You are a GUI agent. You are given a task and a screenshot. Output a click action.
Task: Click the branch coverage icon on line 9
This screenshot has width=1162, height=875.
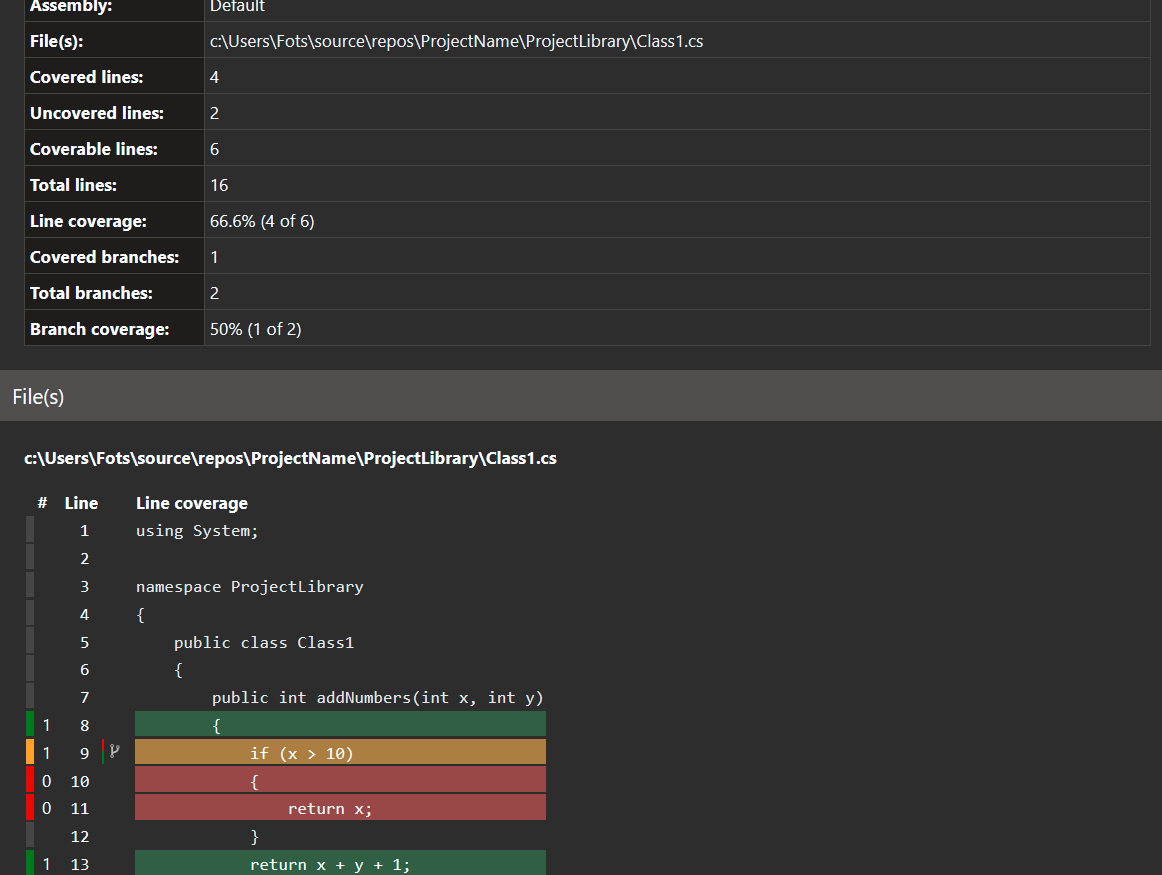pyautogui.click(x=114, y=751)
